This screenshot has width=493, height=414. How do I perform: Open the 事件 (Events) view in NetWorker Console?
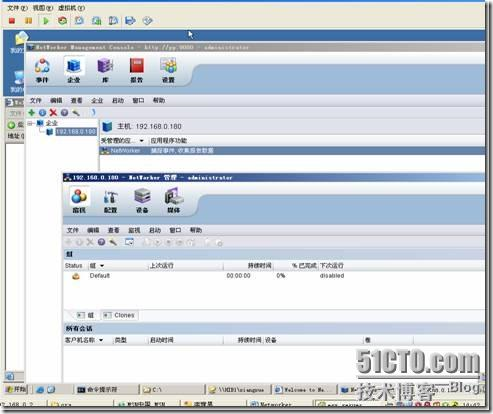click(42, 70)
